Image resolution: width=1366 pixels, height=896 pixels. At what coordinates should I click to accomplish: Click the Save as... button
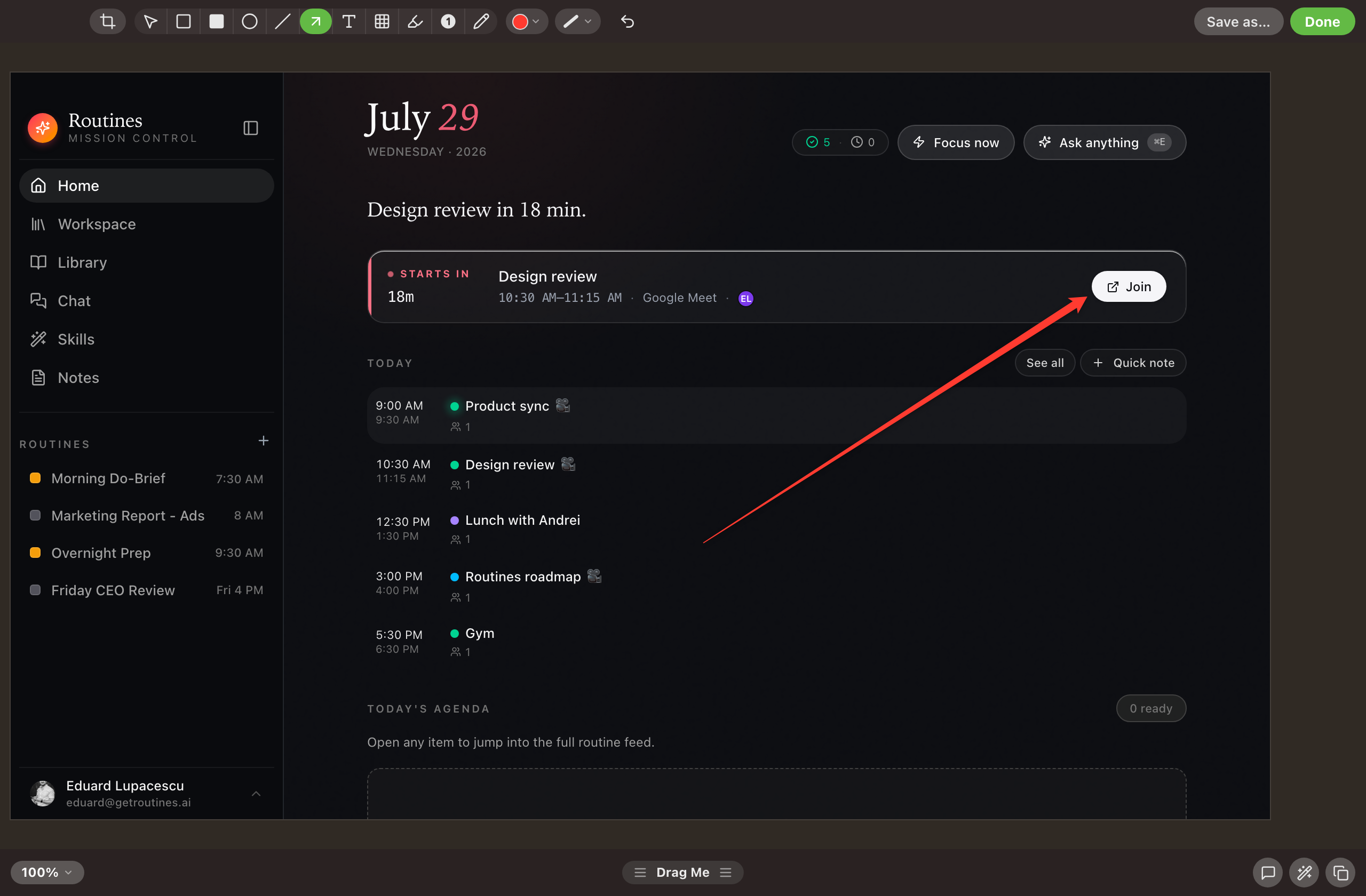1238,22
